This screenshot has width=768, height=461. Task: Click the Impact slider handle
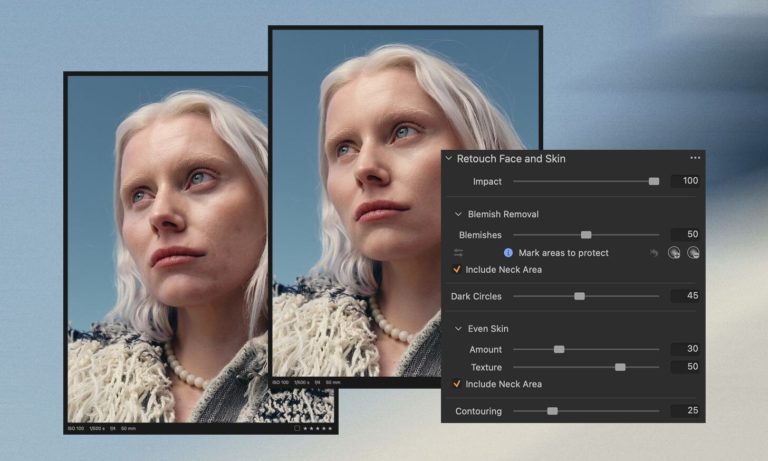pyautogui.click(x=654, y=181)
